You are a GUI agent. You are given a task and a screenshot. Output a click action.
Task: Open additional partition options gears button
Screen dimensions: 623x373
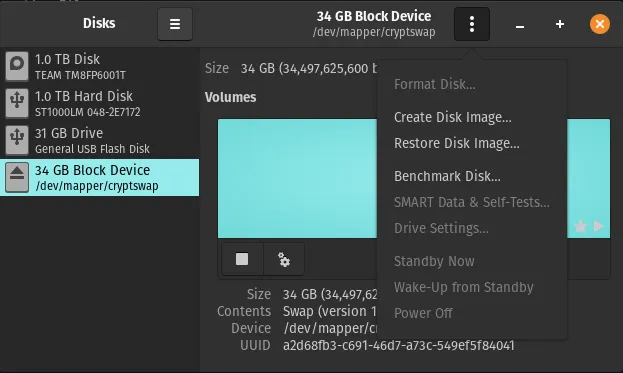[x=284, y=259]
